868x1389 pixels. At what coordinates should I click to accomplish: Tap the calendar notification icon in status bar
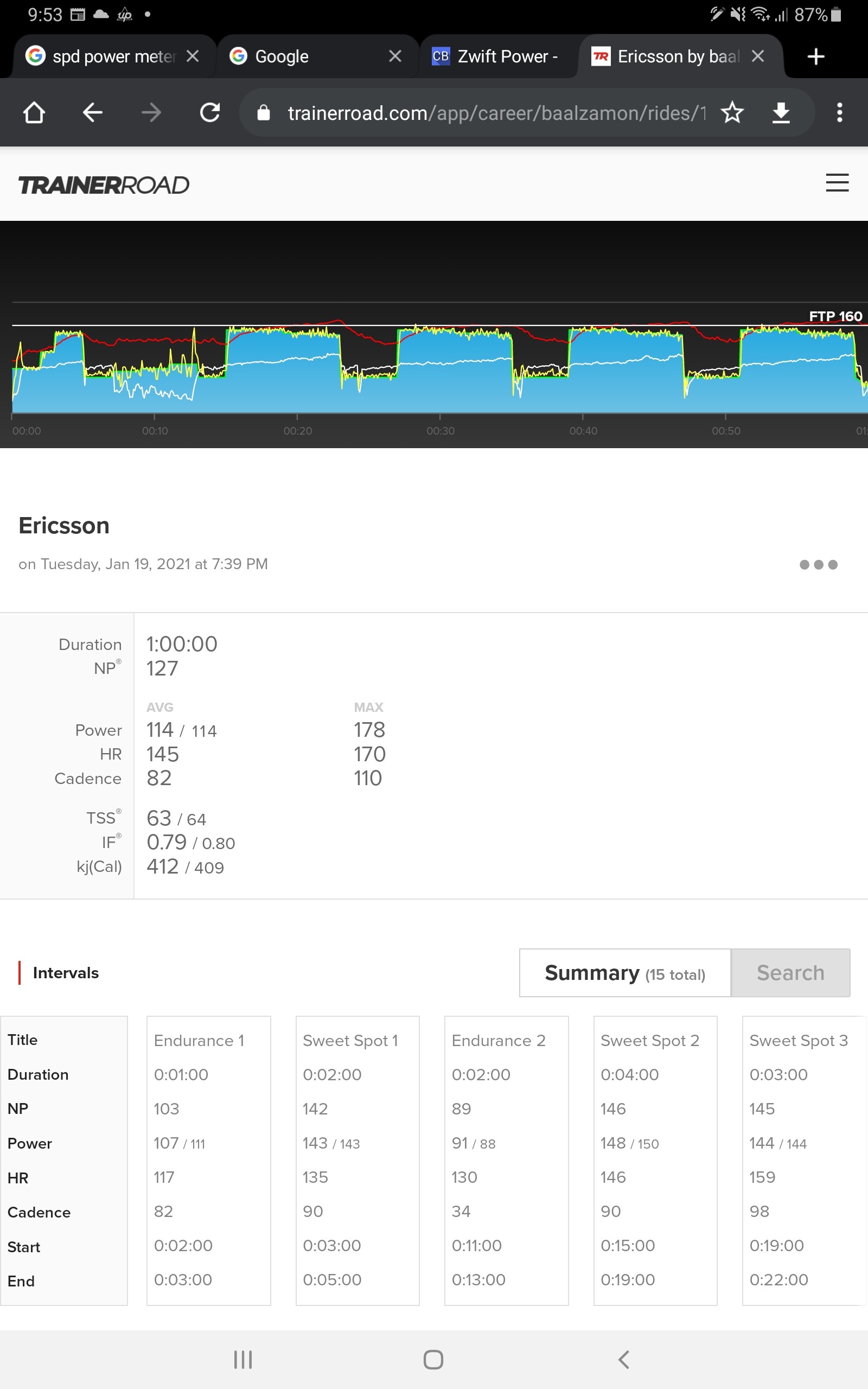click(78, 14)
